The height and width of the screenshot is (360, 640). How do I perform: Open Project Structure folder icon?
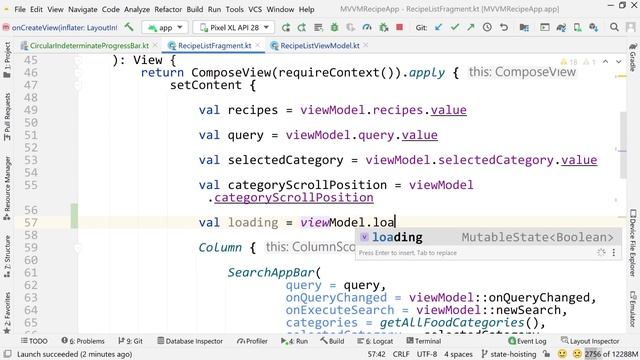(524, 27)
